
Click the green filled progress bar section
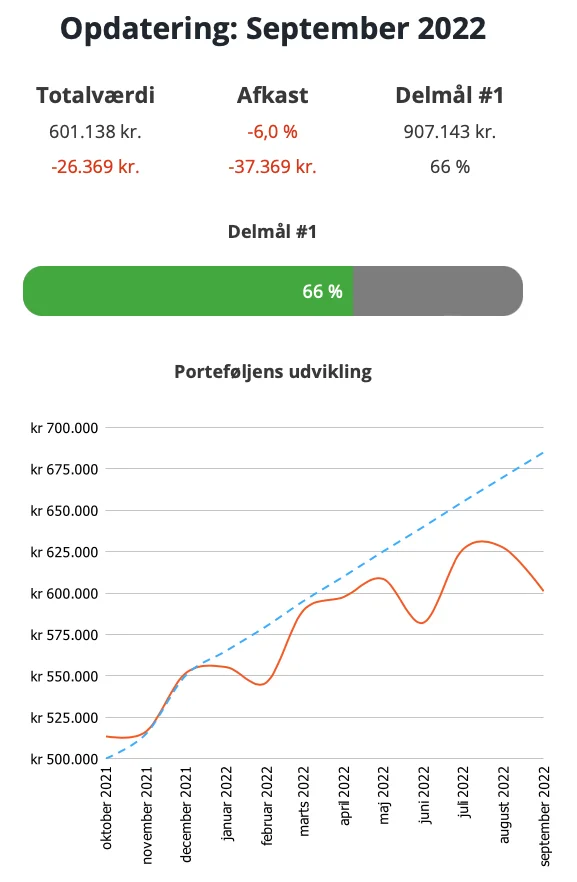(x=188, y=291)
